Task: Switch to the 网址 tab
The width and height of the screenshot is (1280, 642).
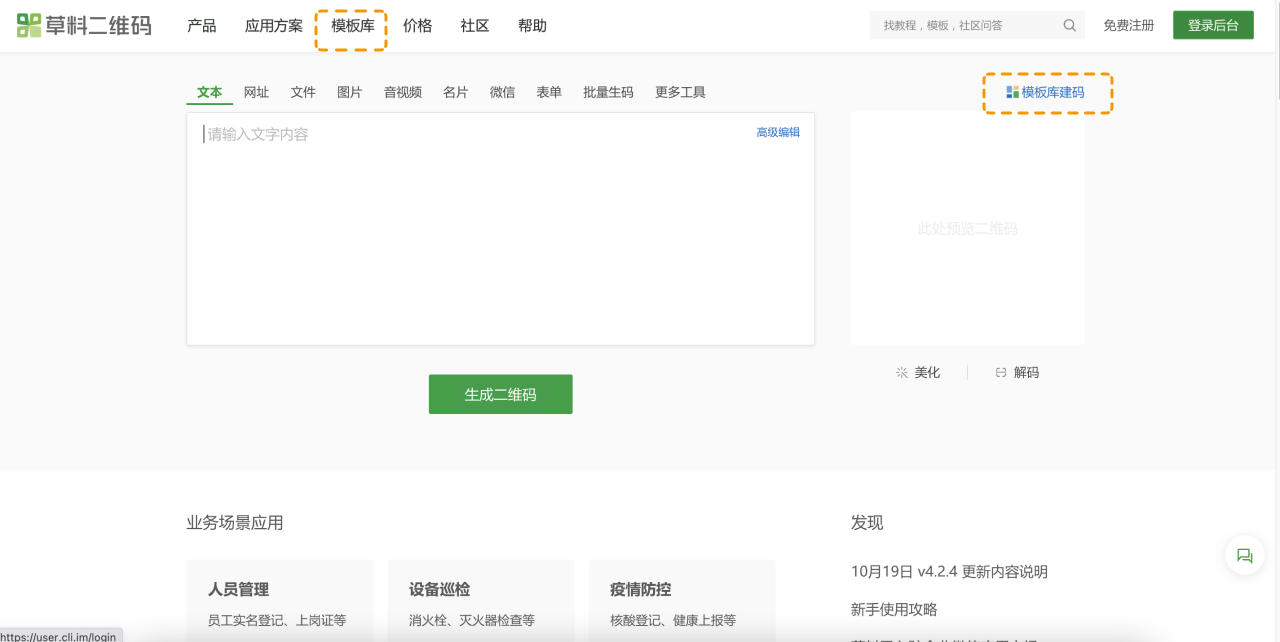Action: pyautogui.click(x=257, y=92)
